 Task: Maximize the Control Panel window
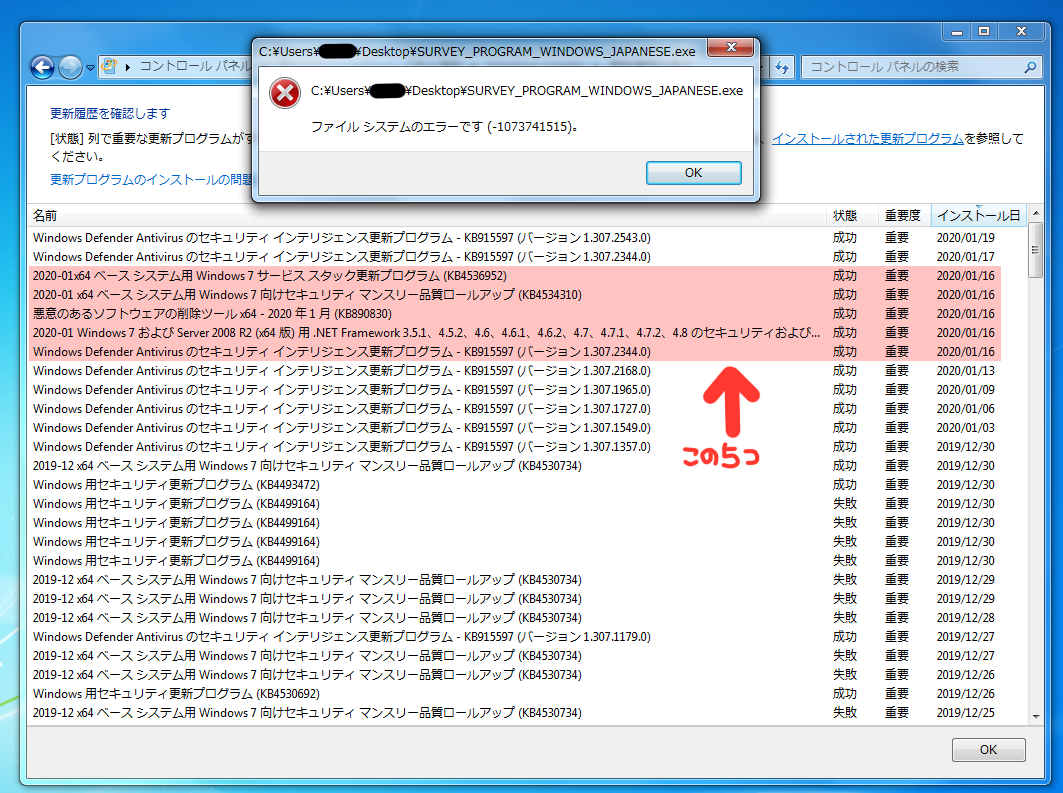[x=984, y=31]
